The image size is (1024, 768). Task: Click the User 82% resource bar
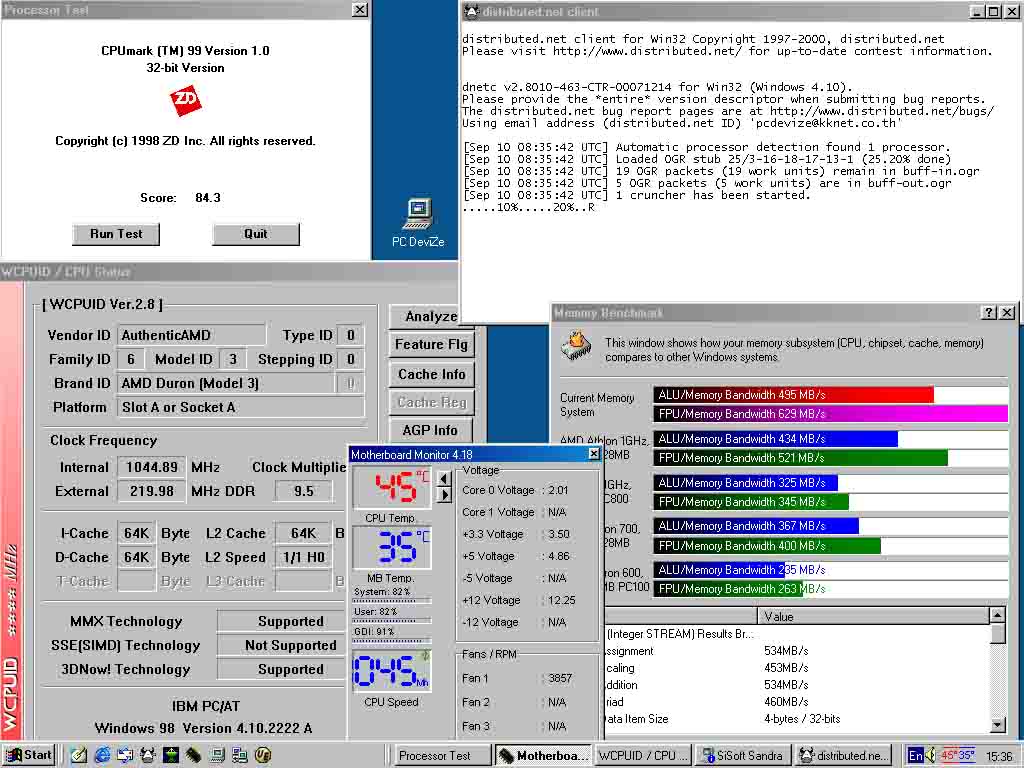[x=392, y=620]
